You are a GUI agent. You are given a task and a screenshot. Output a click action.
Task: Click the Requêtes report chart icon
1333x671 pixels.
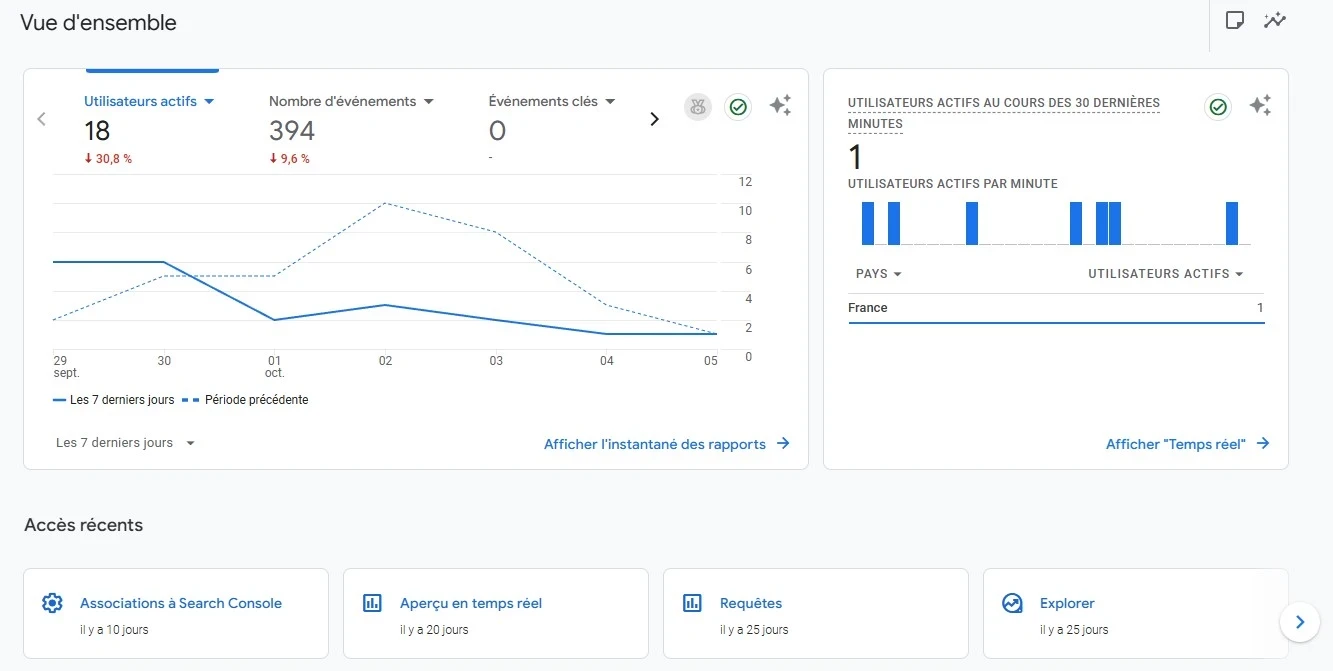click(x=691, y=602)
